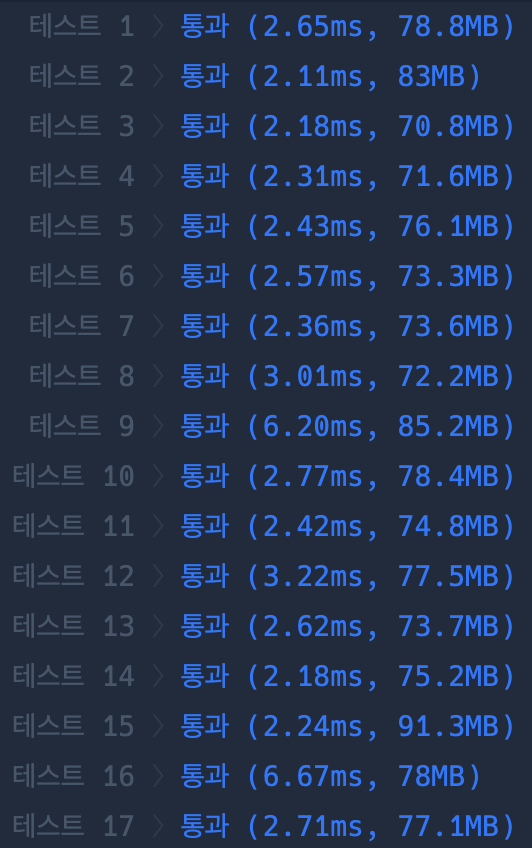Click result 통과 (6.67ms, 78MB)

coord(331,777)
